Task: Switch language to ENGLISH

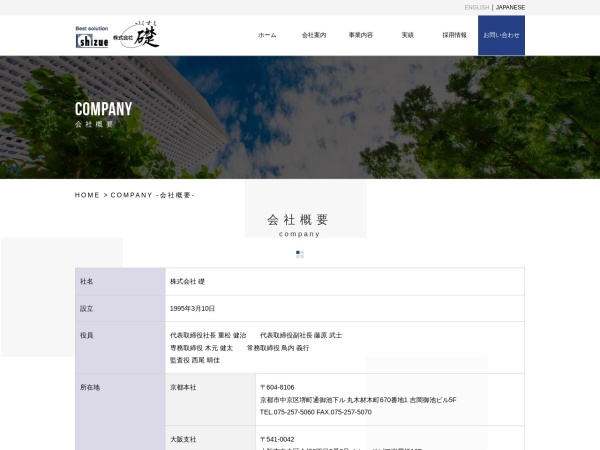Action: point(477,7)
